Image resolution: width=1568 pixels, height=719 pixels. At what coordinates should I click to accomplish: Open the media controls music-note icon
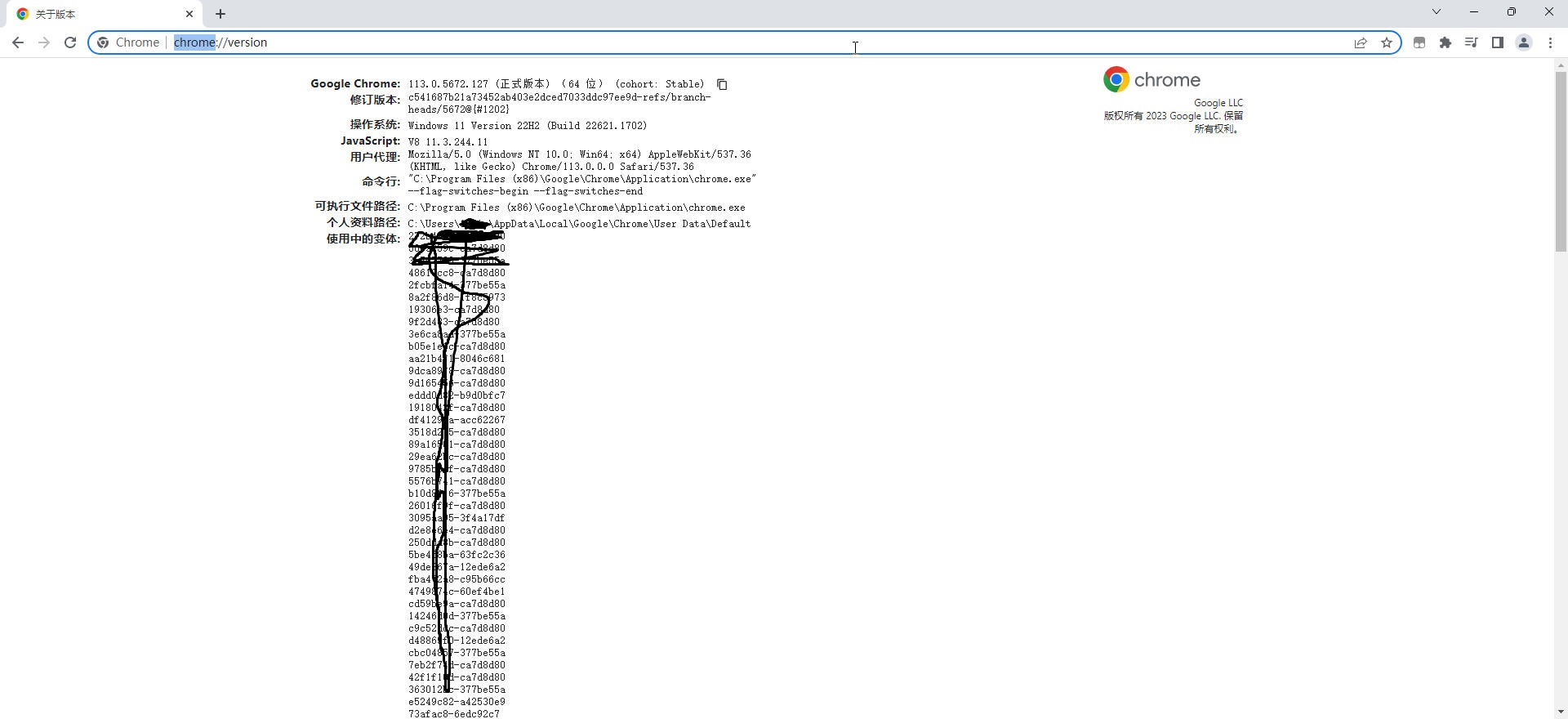point(1472,42)
